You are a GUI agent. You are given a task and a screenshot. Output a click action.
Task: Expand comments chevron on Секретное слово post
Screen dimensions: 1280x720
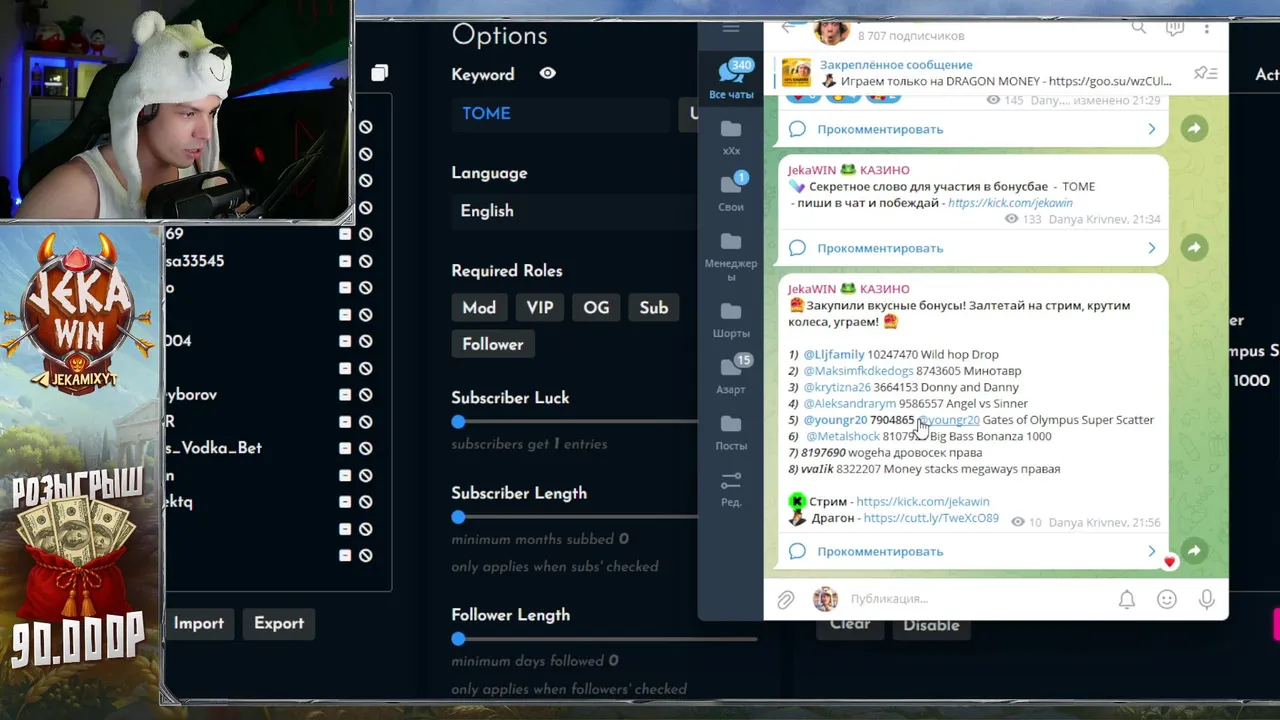[x=1152, y=248]
